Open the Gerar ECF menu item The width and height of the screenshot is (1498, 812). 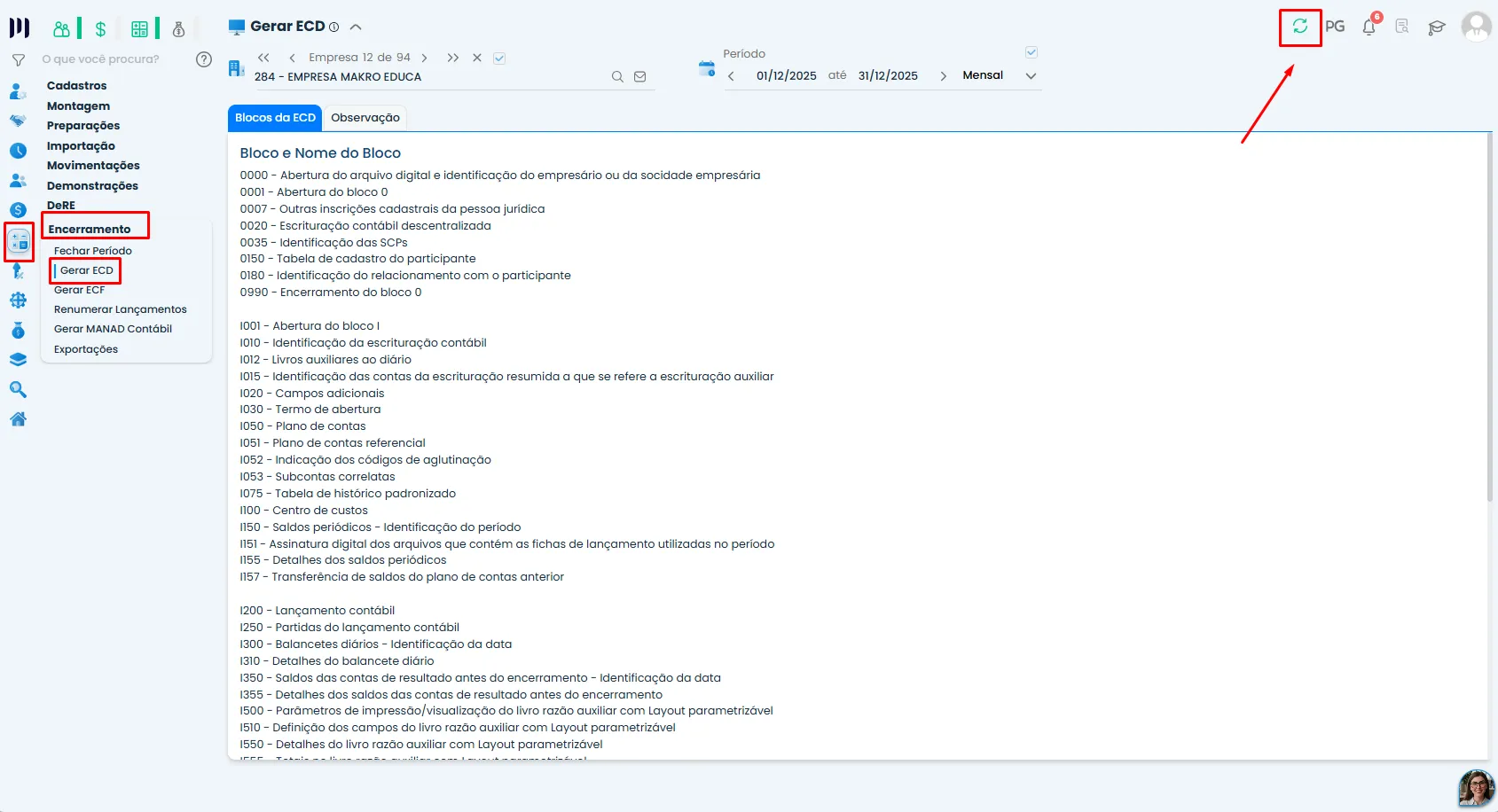80,290
